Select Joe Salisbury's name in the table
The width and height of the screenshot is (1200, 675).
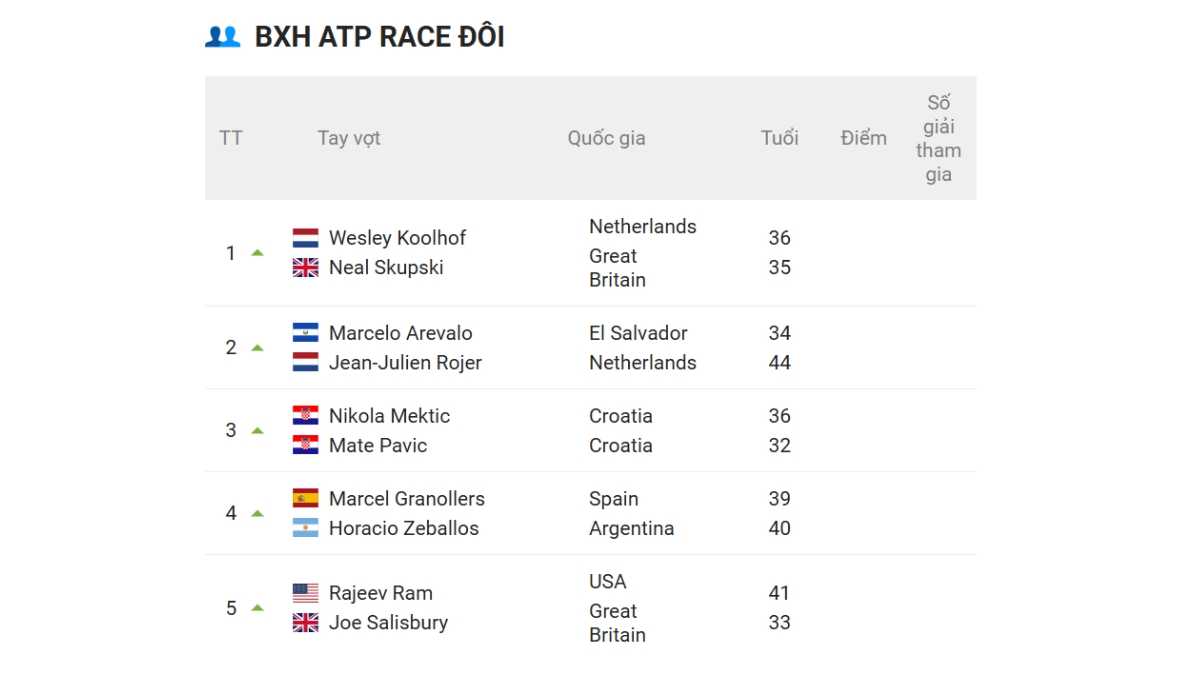(388, 623)
